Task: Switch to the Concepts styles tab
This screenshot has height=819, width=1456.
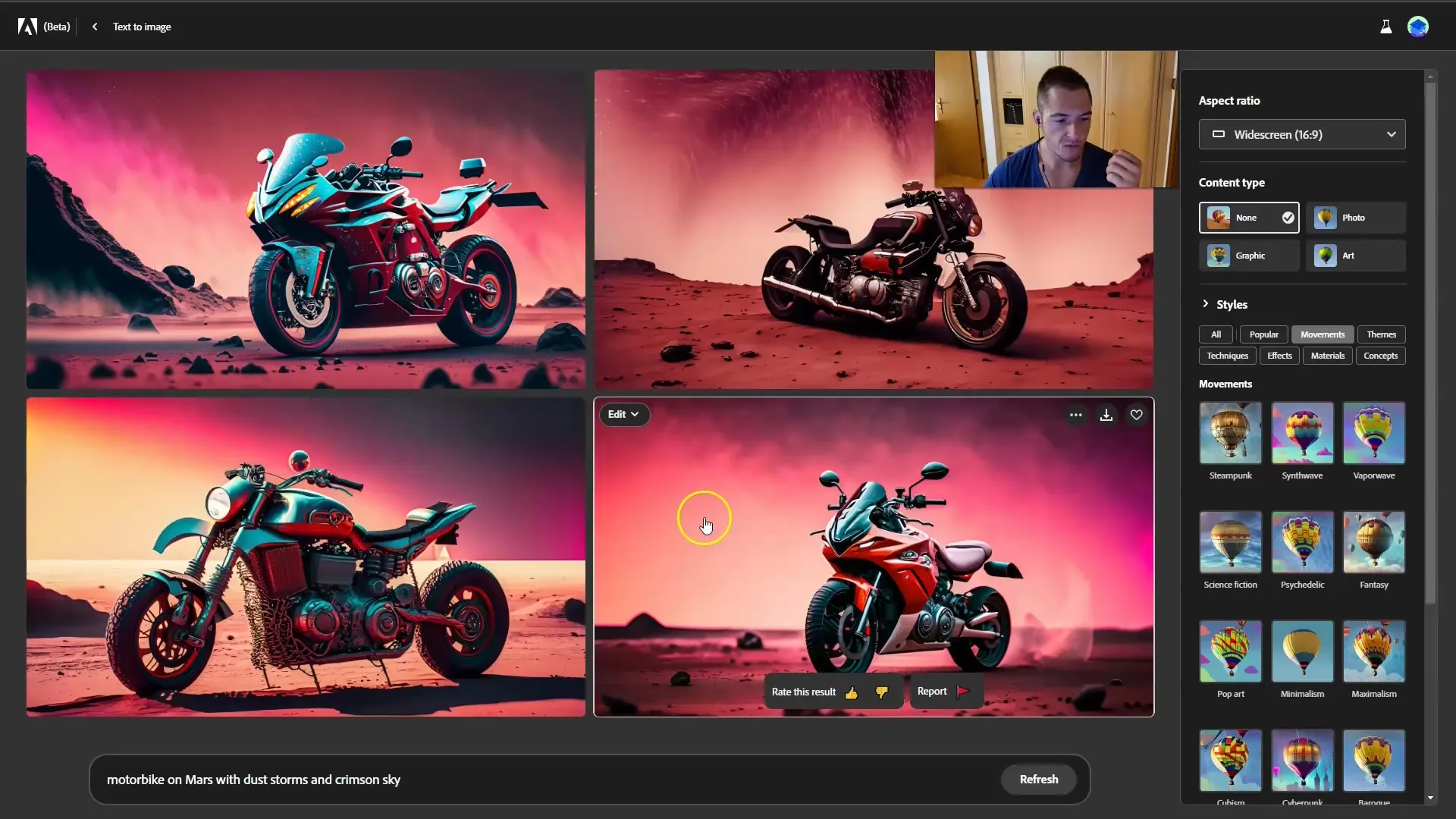Action: 1380,356
